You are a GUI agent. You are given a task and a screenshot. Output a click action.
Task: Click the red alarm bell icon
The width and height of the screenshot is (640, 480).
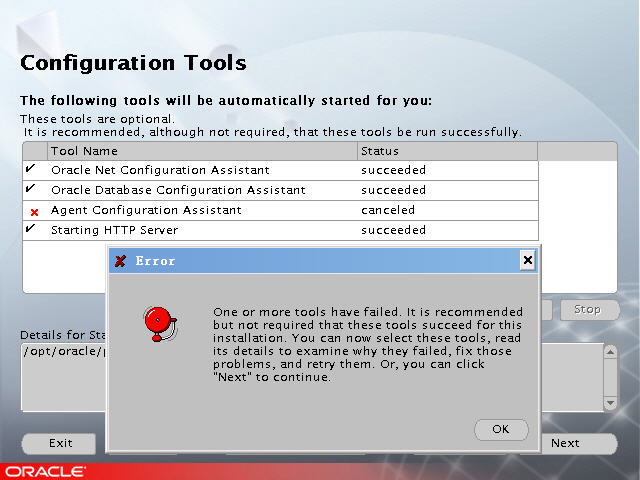(x=160, y=324)
